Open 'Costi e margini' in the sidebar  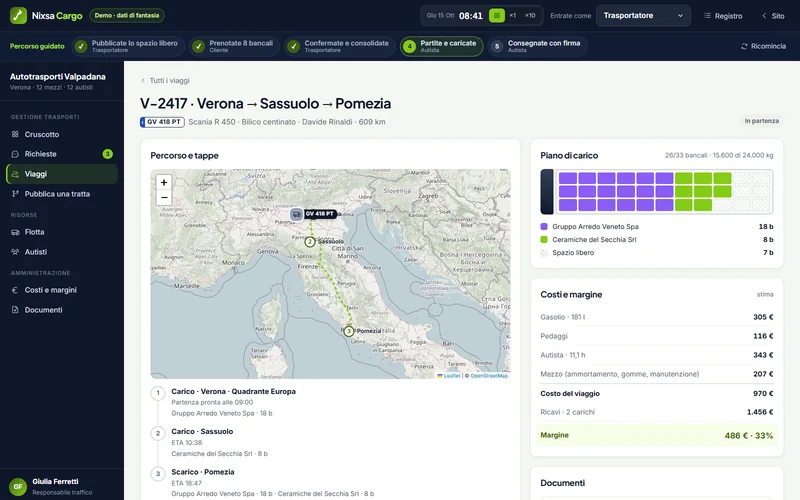(x=62, y=290)
